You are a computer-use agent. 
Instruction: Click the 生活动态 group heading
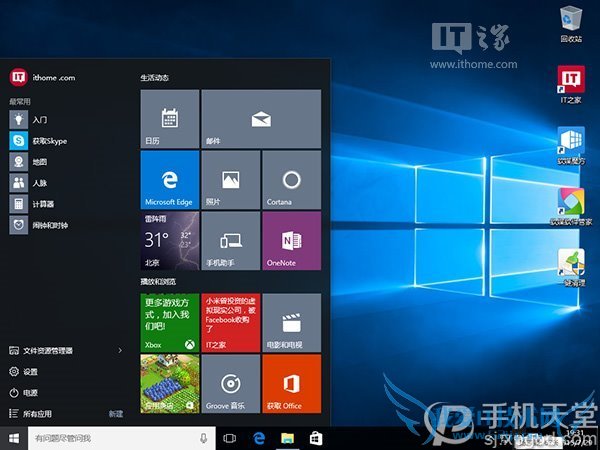pyautogui.click(x=155, y=78)
